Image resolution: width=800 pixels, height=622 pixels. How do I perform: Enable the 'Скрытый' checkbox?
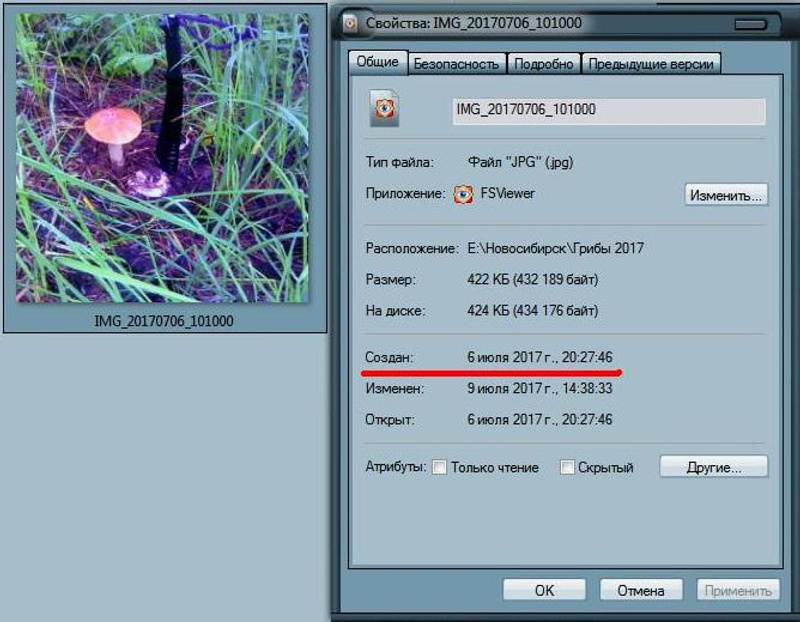tap(567, 467)
